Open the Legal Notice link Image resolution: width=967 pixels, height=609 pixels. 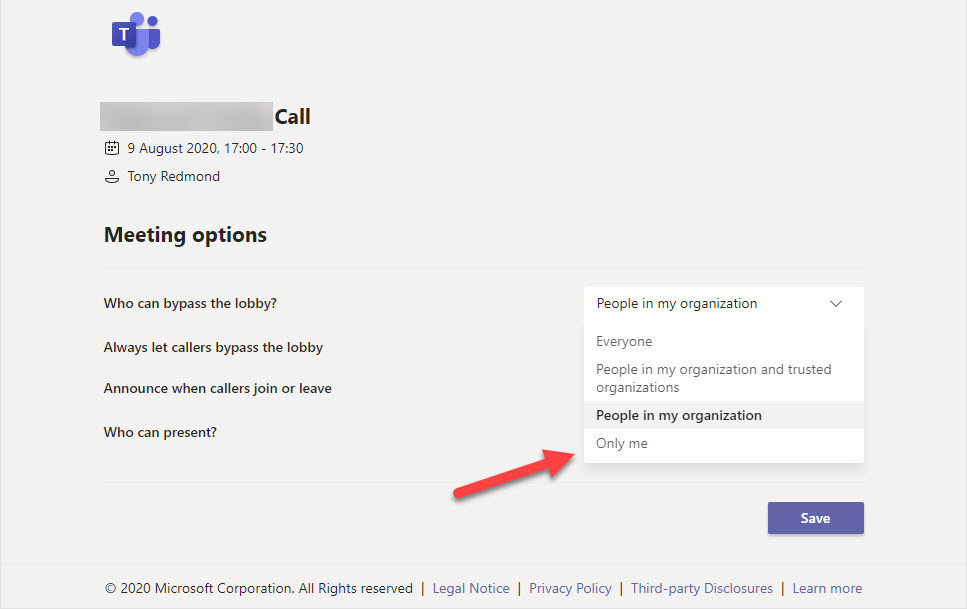click(x=471, y=589)
